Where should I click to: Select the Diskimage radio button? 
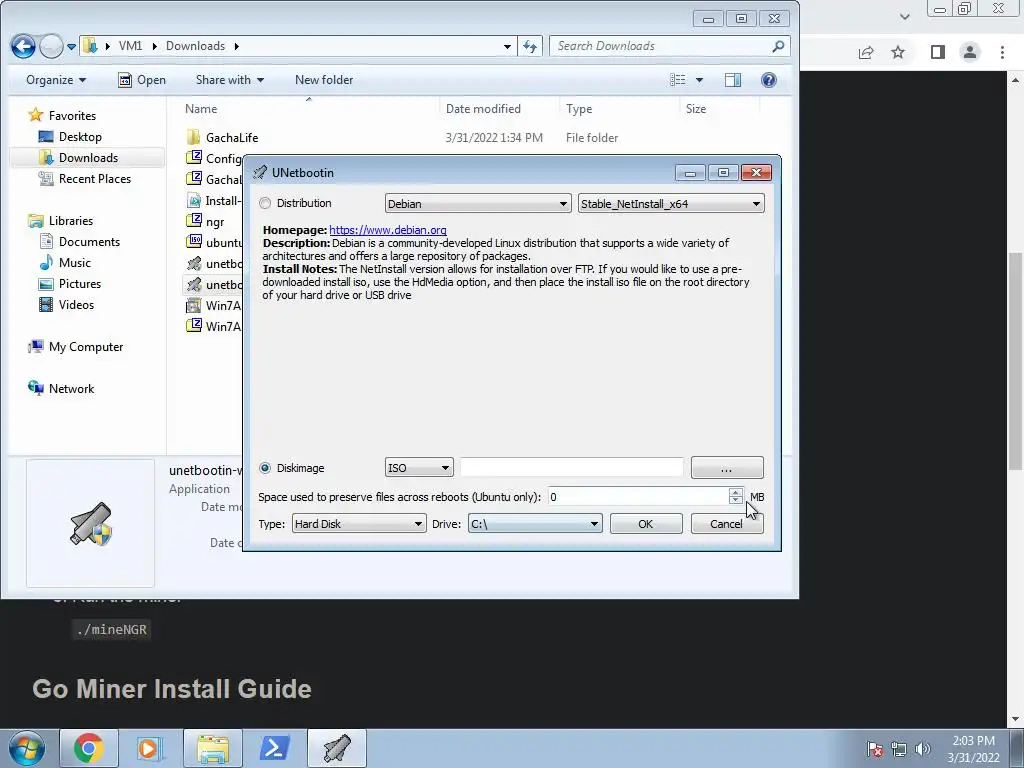(264, 468)
